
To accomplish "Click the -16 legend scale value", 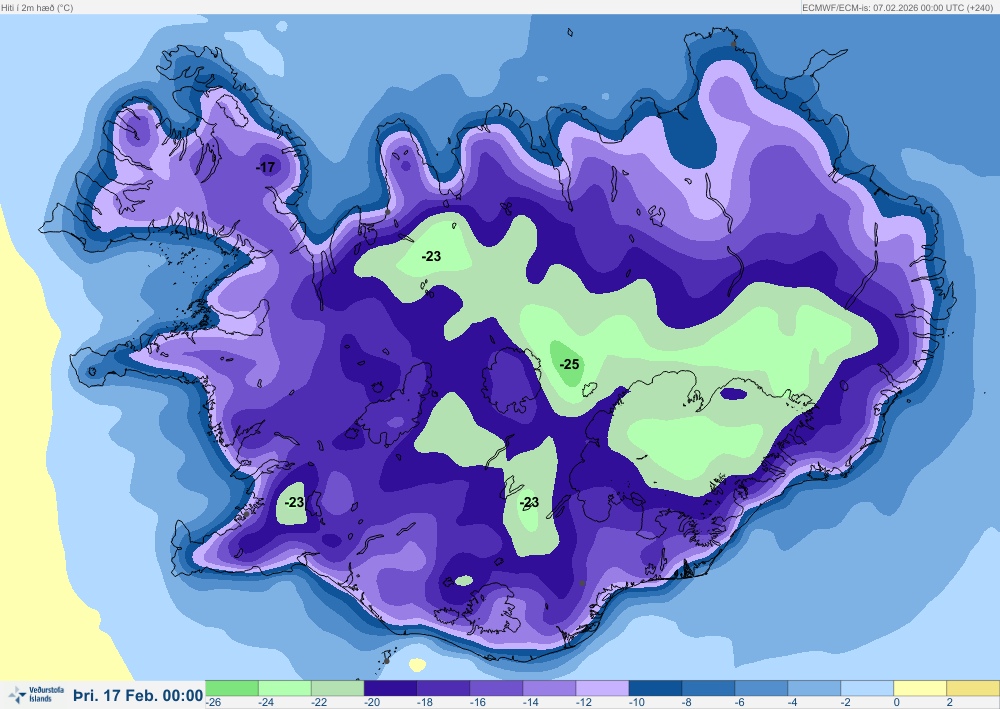I will point(478,702).
